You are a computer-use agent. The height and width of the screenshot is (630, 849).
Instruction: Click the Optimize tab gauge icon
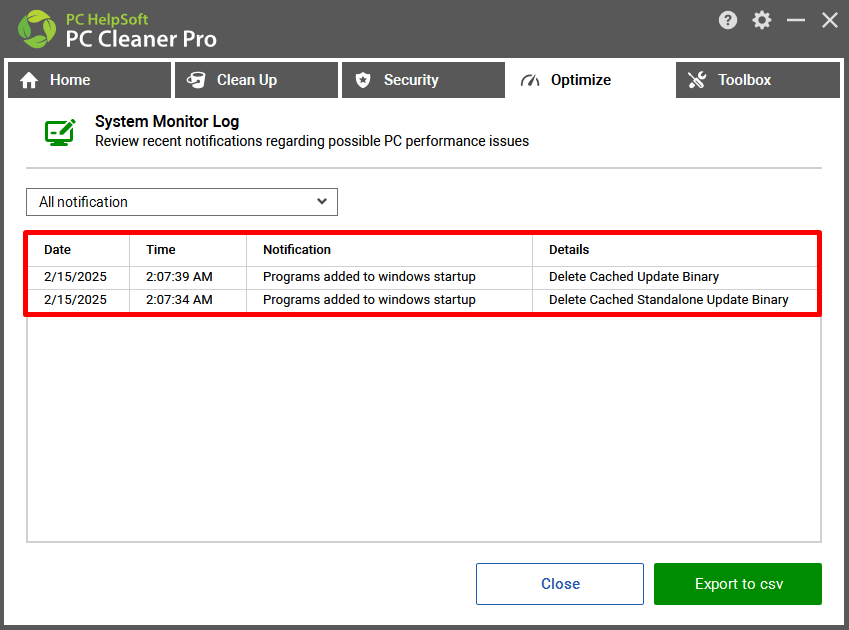530,80
